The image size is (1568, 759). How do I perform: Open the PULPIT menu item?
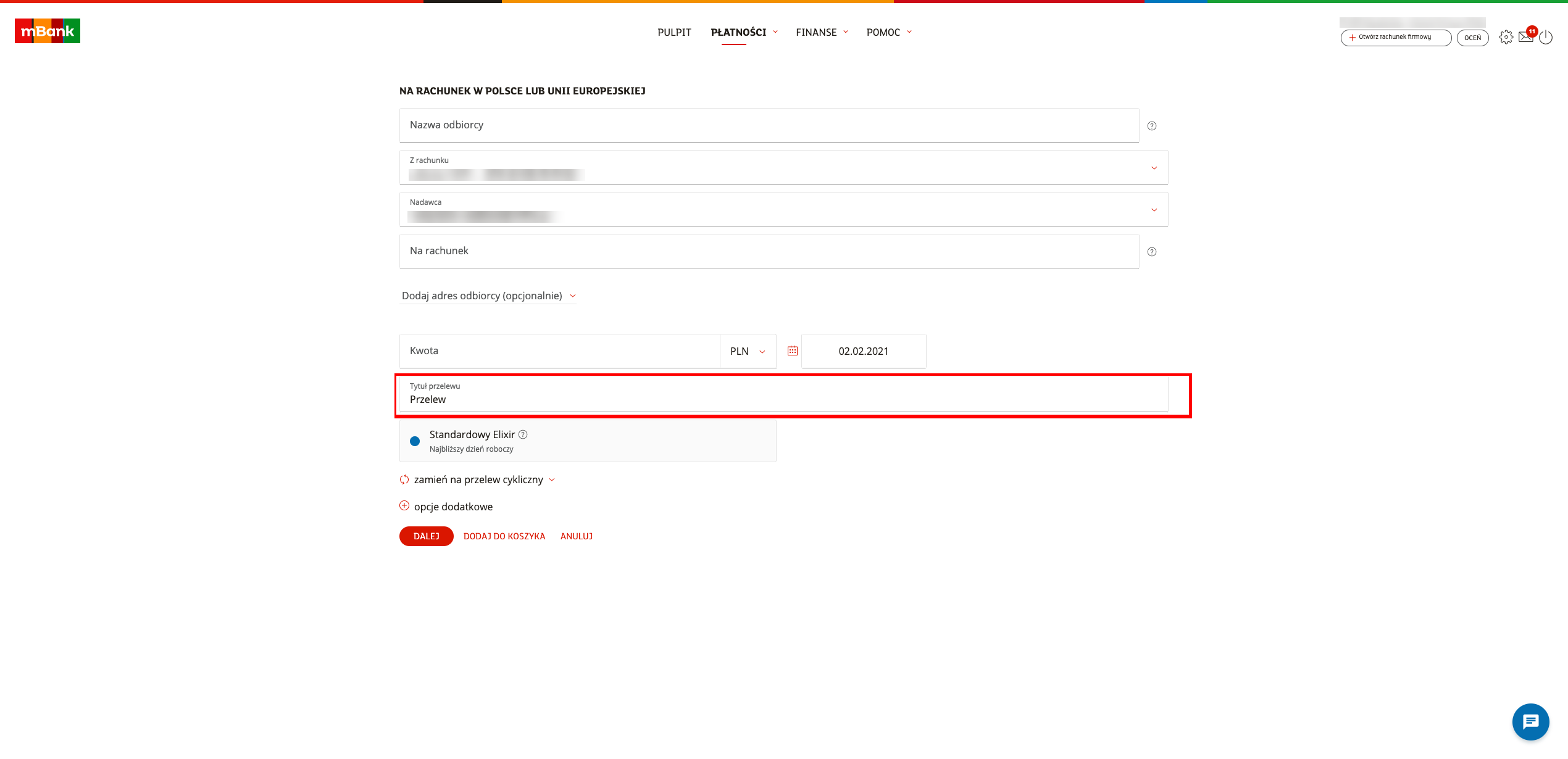(674, 32)
